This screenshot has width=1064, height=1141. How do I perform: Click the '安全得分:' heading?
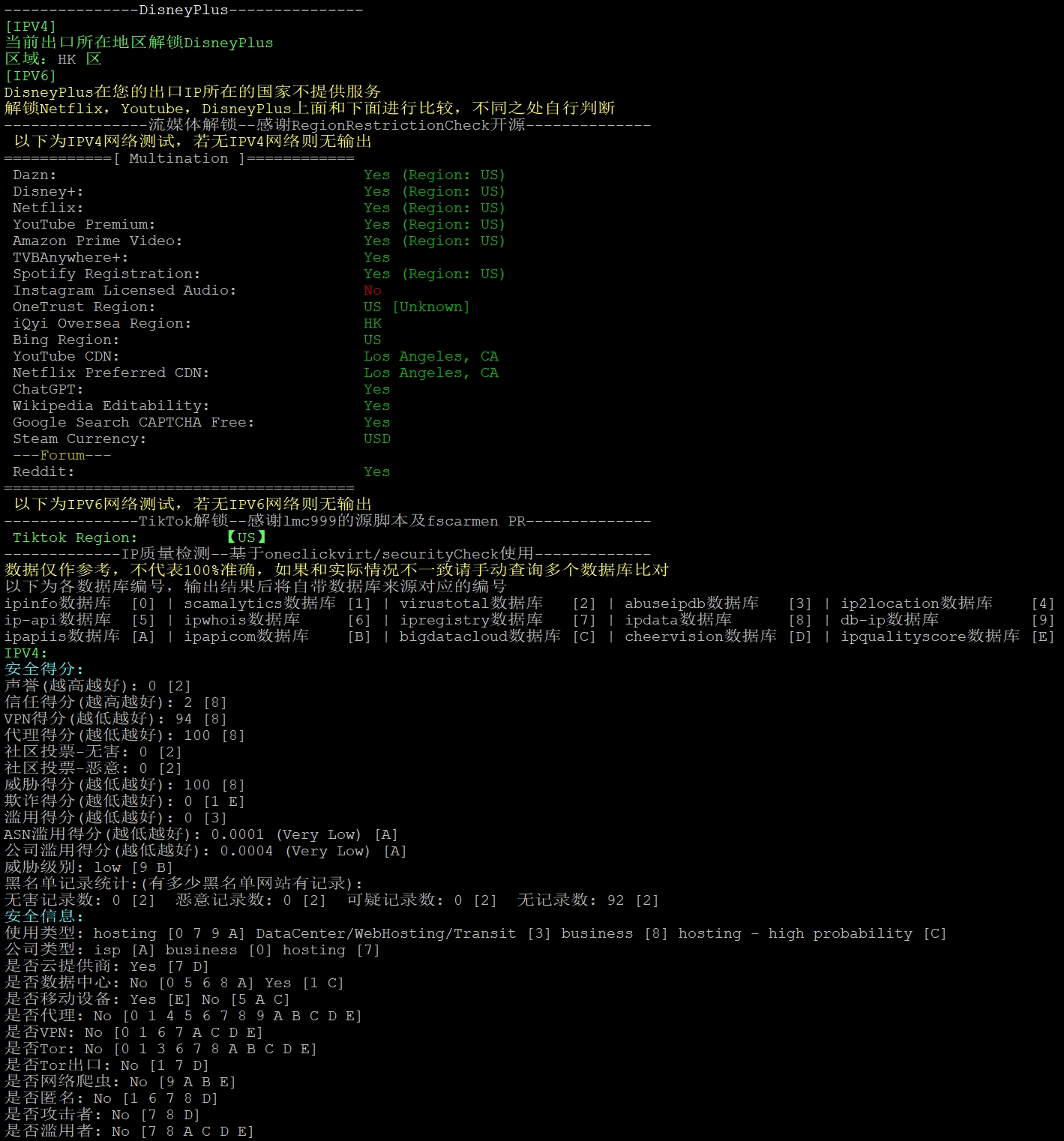coord(44,669)
